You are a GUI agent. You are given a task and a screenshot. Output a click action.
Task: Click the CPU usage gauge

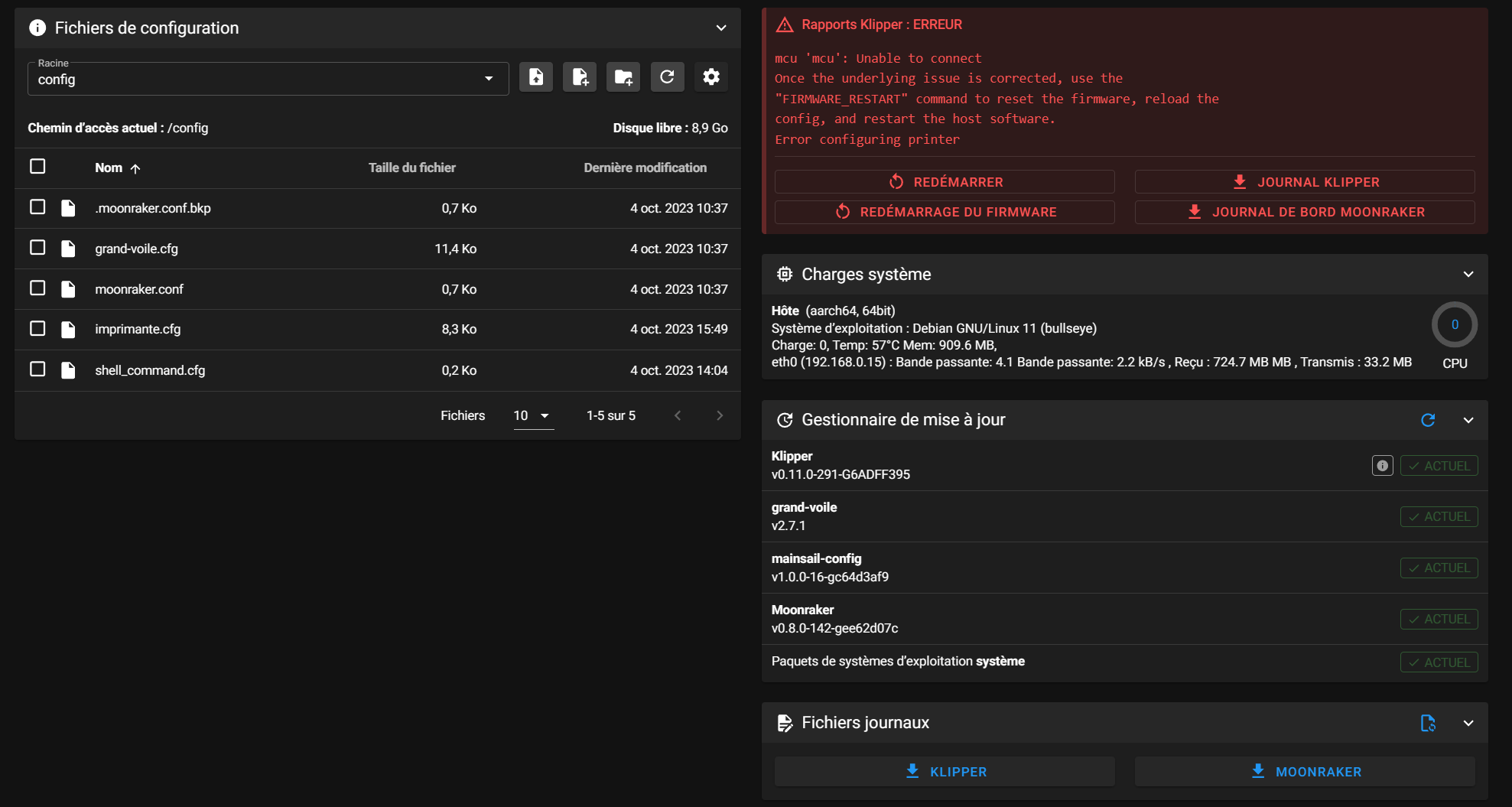[x=1454, y=325]
